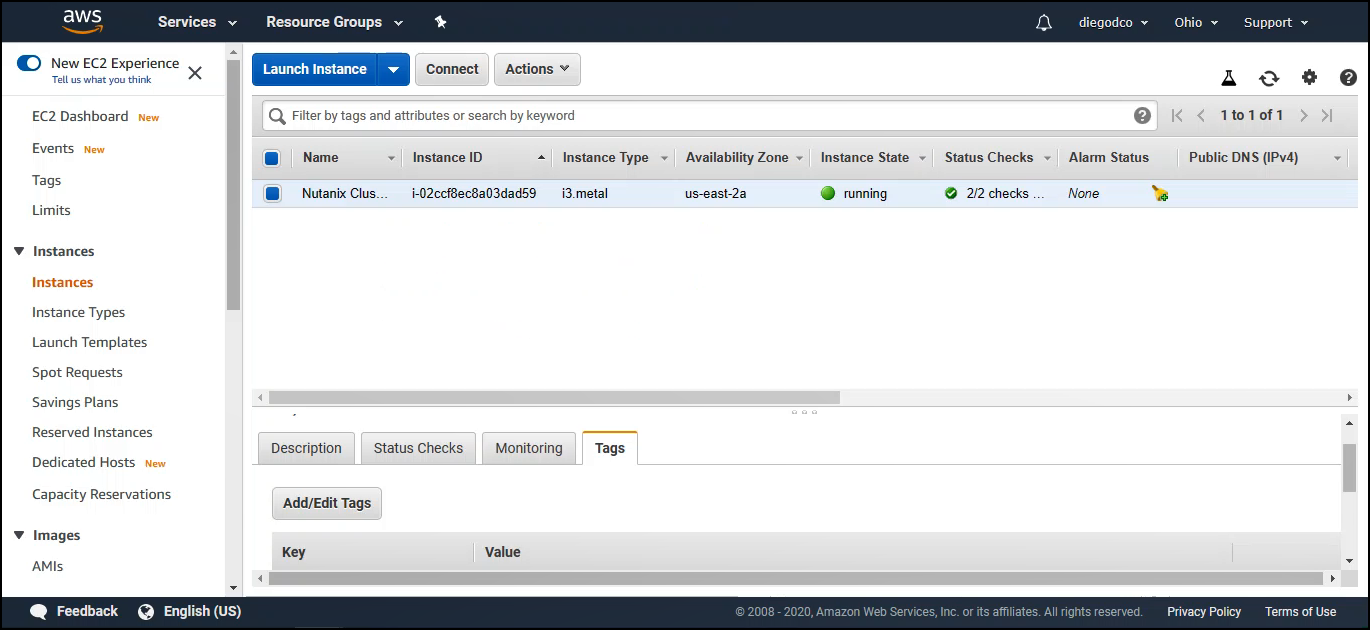Toggle the New EC2 Experience switch
The width and height of the screenshot is (1370, 630).
click(x=29, y=63)
